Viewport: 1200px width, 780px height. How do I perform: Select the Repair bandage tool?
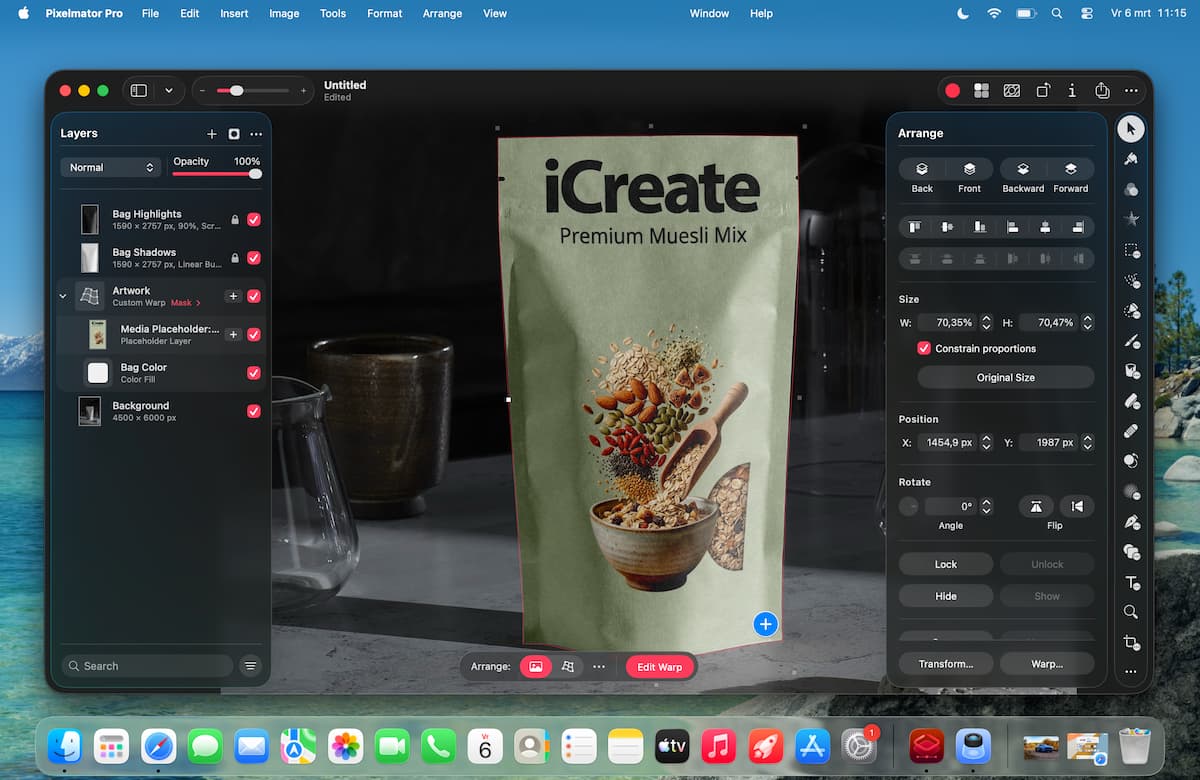tap(1131, 431)
